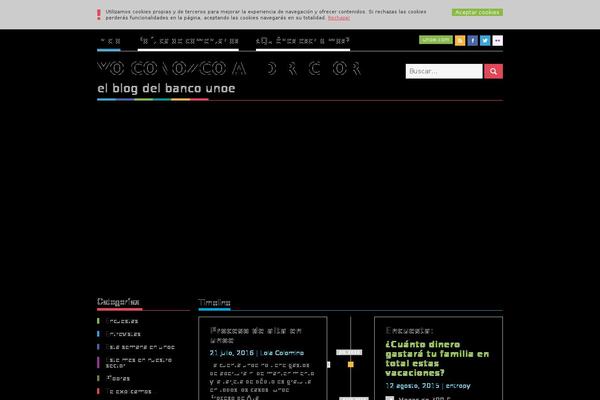The width and height of the screenshot is (600, 400).
Task: Select the Timeline tab
Action: tap(214, 303)
